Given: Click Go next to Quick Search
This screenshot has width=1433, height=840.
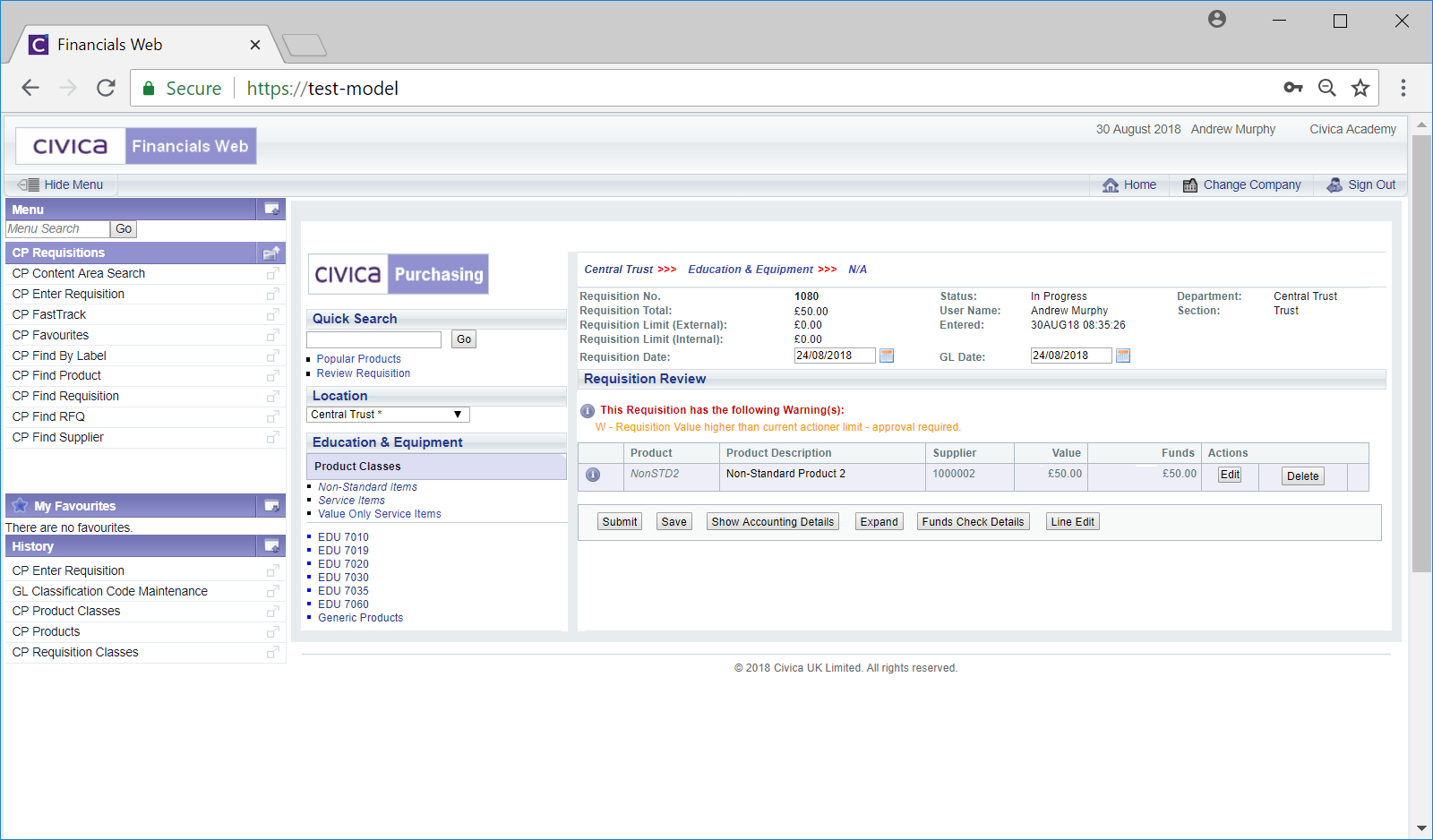Looking at the screenshot, I should click(x=464, y=339).
